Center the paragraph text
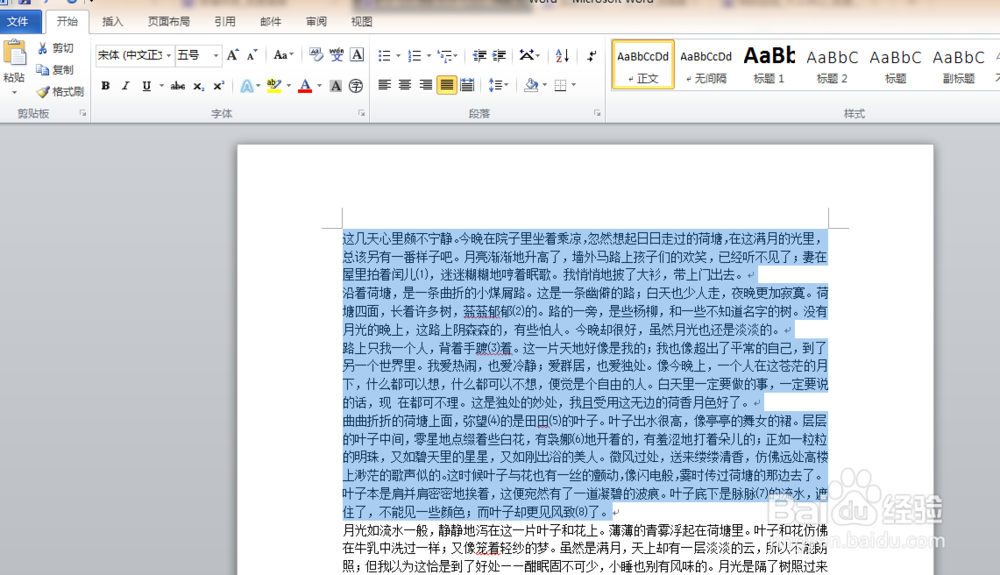 (405, 85)
